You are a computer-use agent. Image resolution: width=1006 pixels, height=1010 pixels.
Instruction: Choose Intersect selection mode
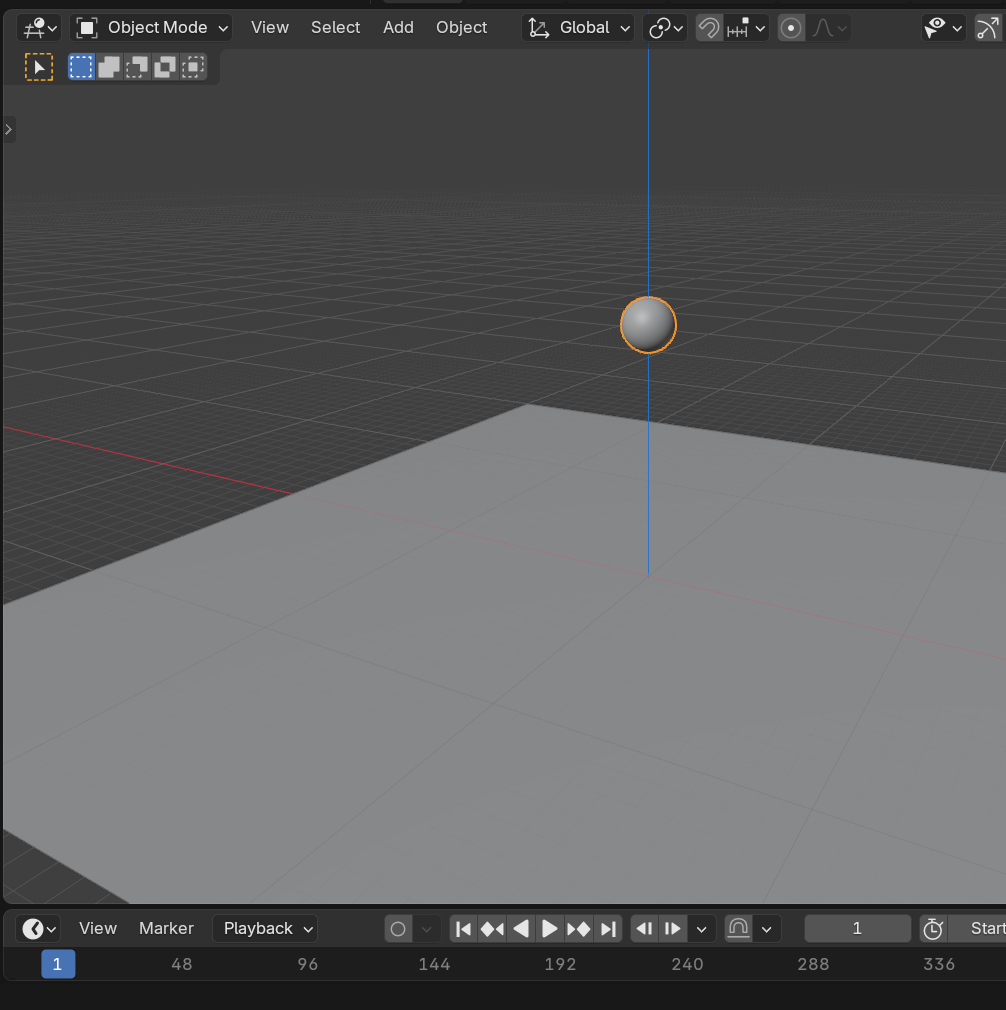point(193,67)
